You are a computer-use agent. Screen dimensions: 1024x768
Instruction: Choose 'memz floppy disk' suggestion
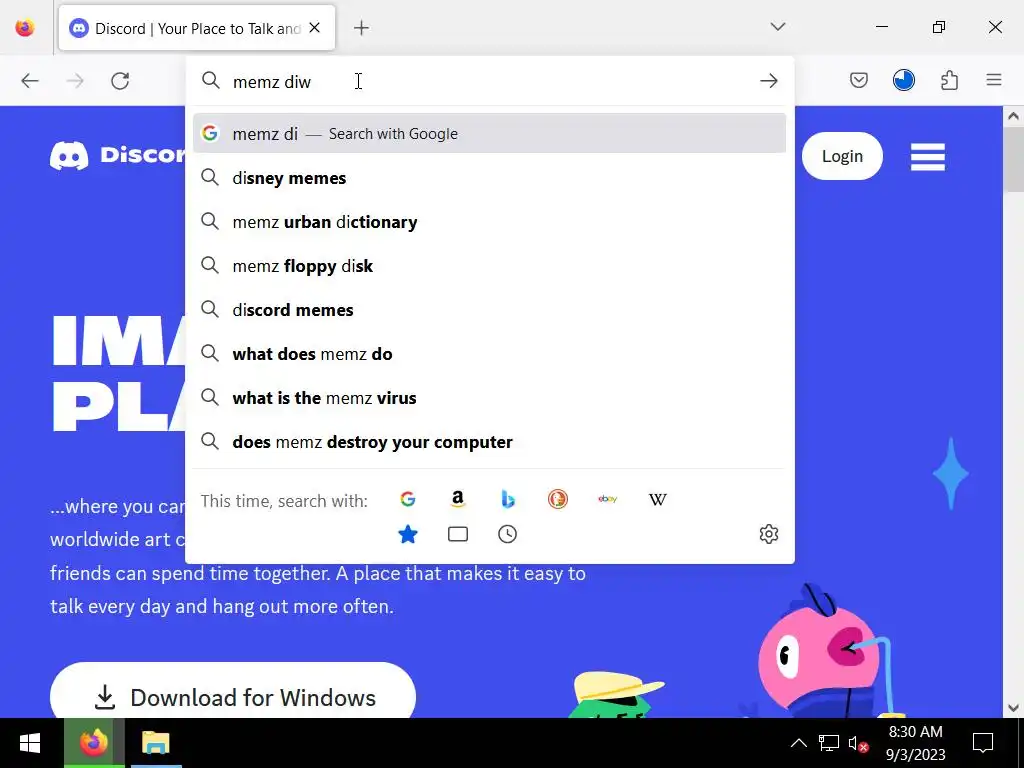tap(489, 266)
